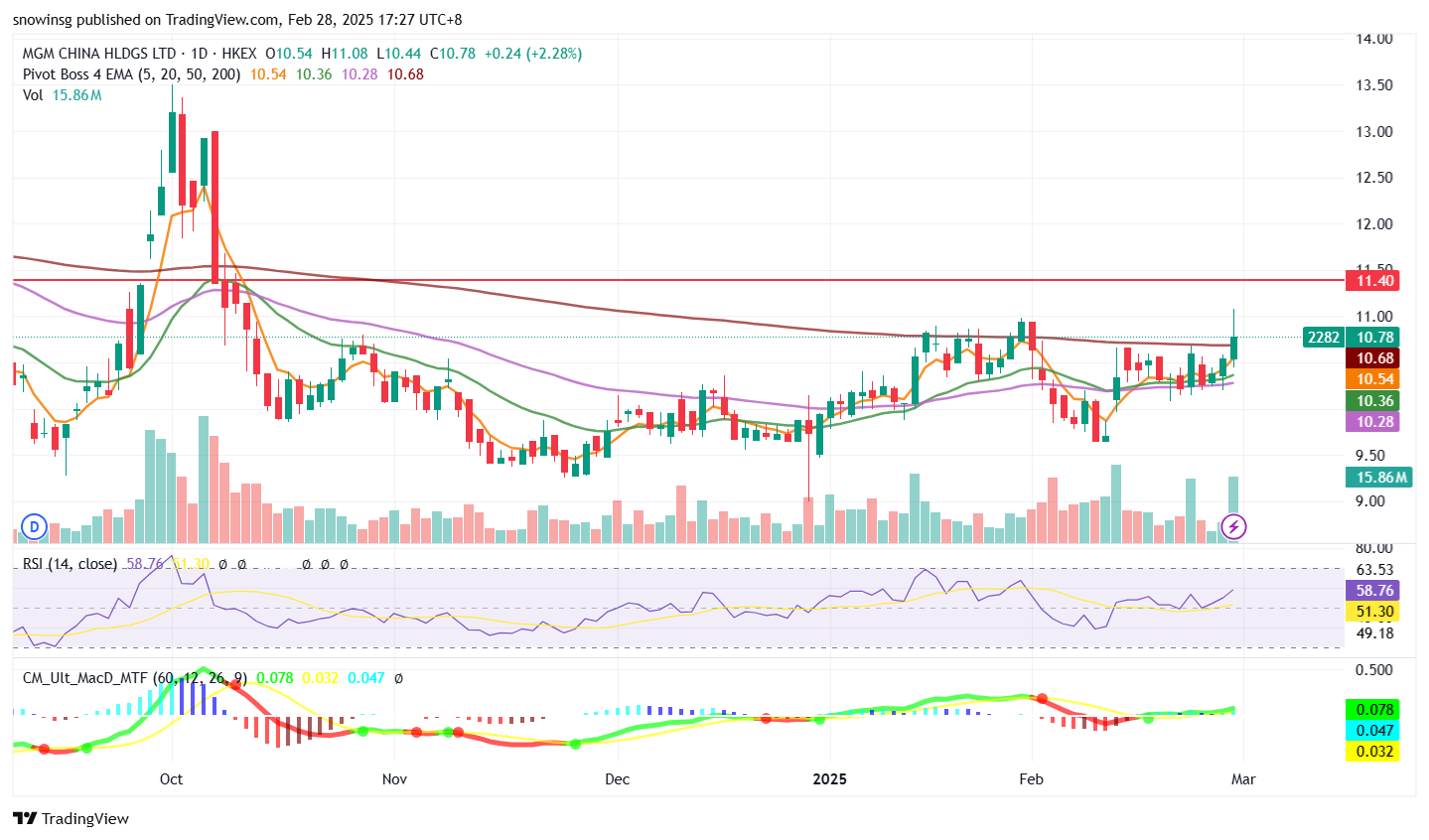Screen dimensions: 1429x840
Task: Click the 12.00 price axis tick
Action: [1374, 224]
